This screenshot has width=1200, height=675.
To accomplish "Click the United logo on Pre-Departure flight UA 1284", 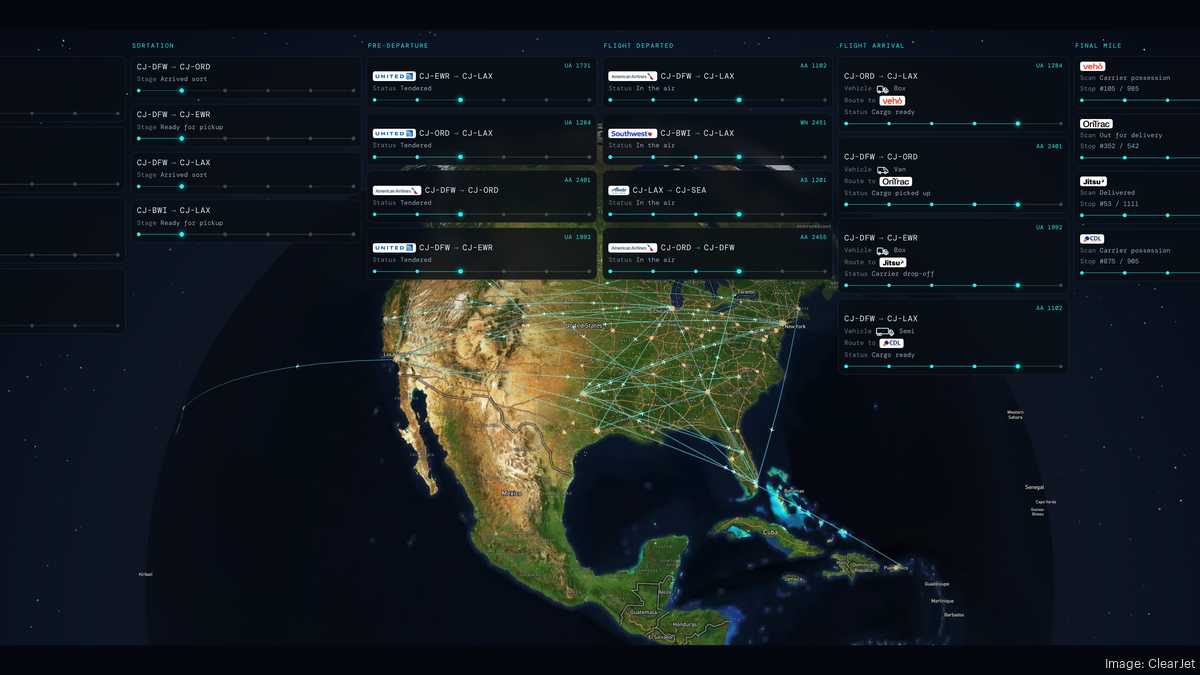I will pyautogui.click(x=394, y=133).
